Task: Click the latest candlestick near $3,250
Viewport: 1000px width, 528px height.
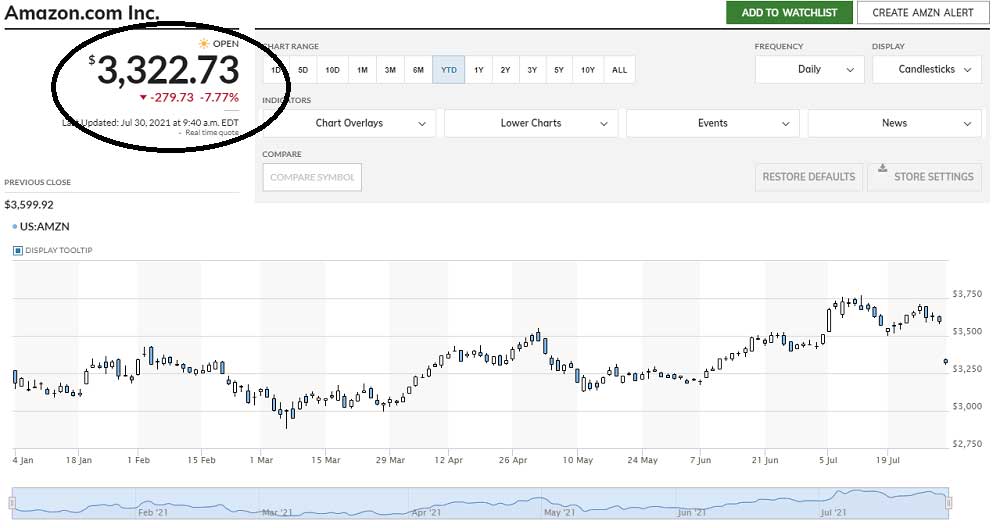Action: (x=945, y=362)
